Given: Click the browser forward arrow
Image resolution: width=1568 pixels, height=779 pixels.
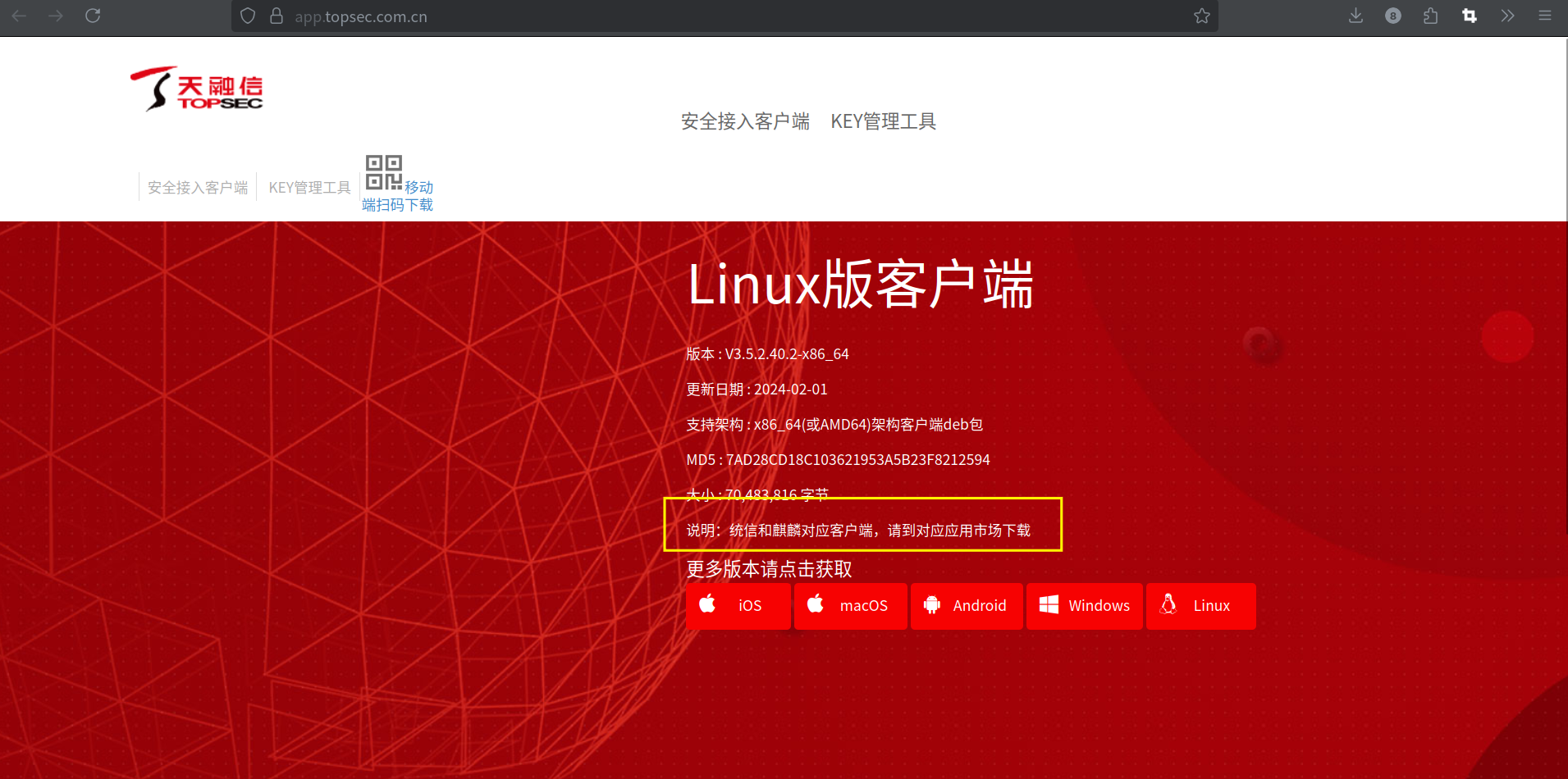Looking at the screenshot, I should point(56,16).
